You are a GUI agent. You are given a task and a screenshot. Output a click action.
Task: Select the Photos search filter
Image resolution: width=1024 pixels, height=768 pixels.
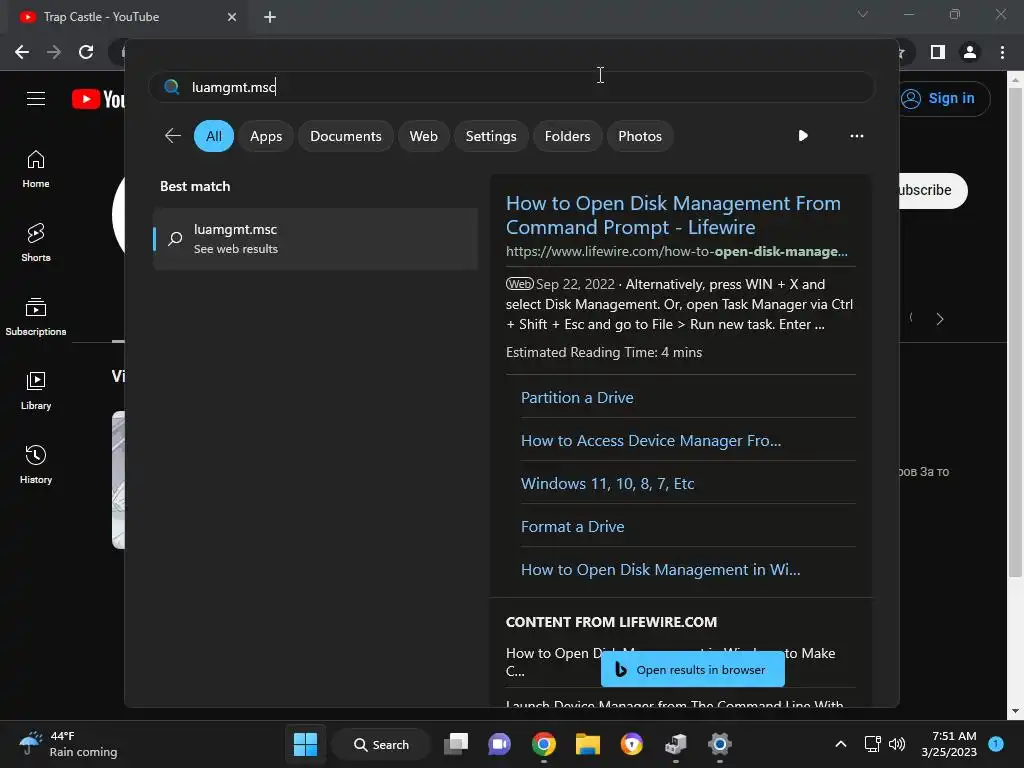639,136
